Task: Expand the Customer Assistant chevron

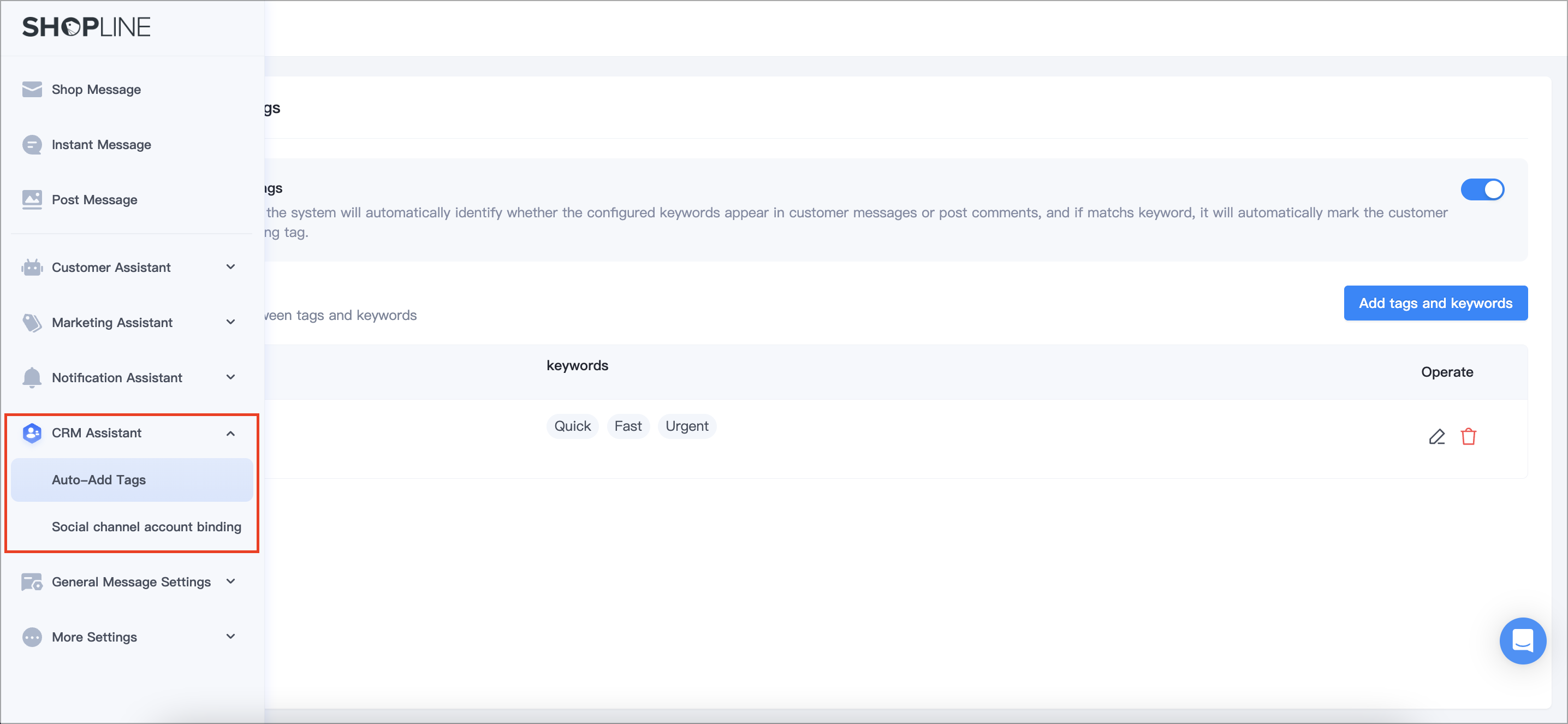Action: (231, 266)
